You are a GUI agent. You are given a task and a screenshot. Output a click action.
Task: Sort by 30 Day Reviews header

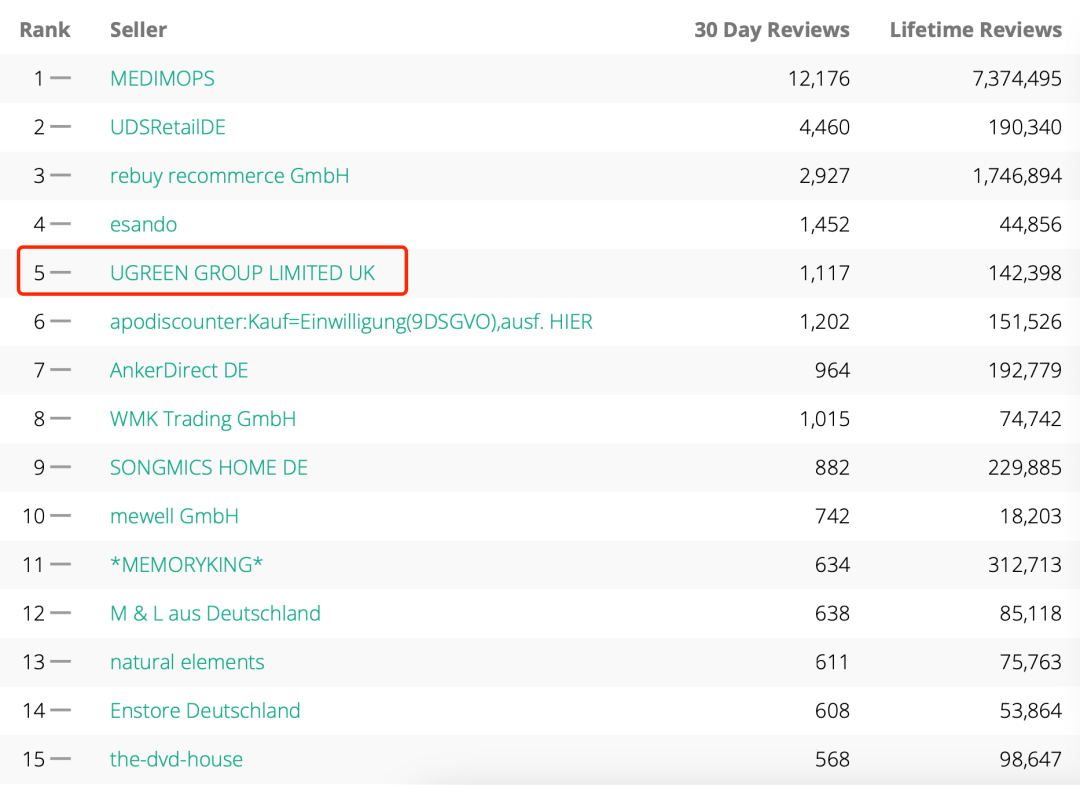771,30
